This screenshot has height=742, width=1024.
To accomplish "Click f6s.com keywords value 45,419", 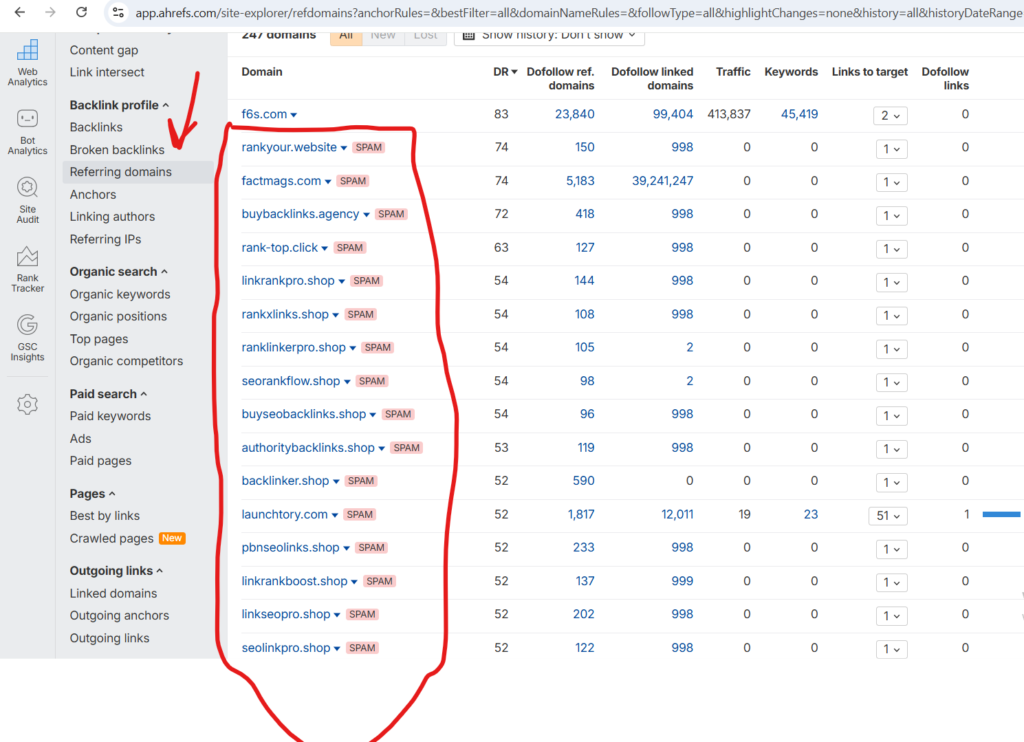I will click(x=799, y=114).
